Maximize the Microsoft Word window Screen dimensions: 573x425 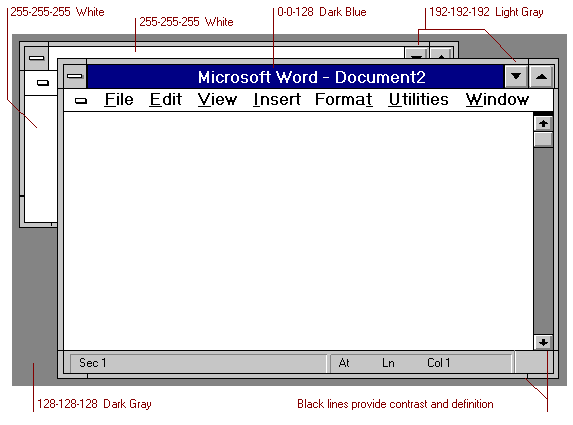click(x=541, y=76)
